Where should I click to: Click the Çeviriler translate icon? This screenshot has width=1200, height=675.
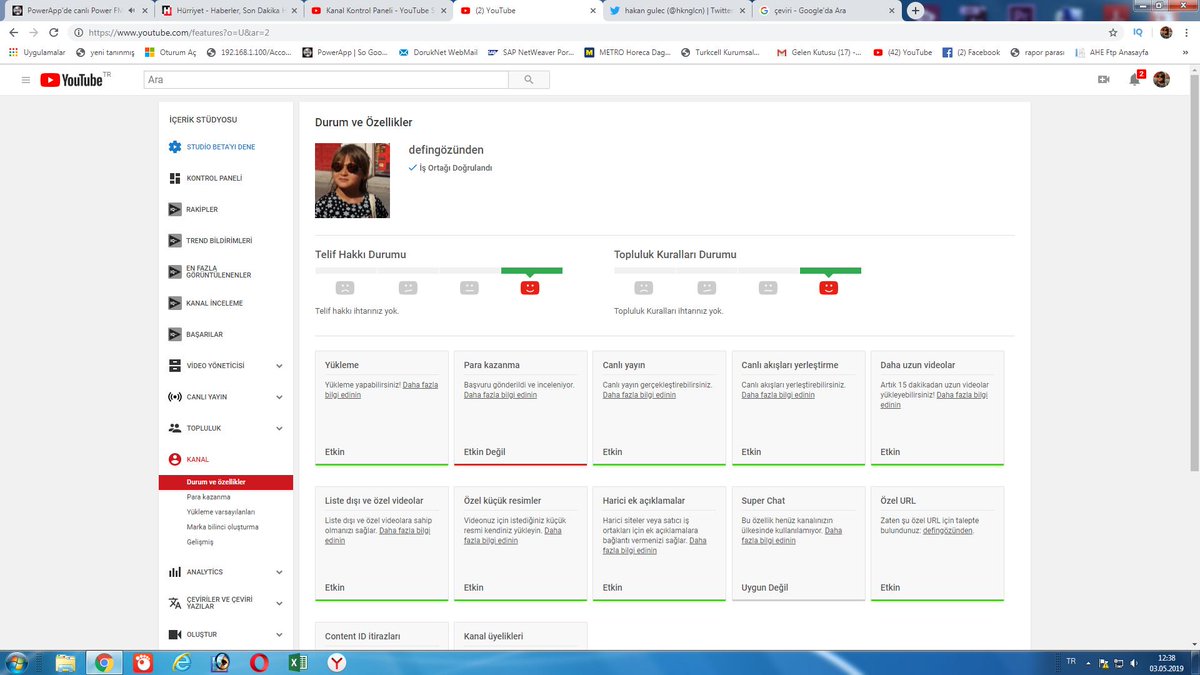[175, 603]
